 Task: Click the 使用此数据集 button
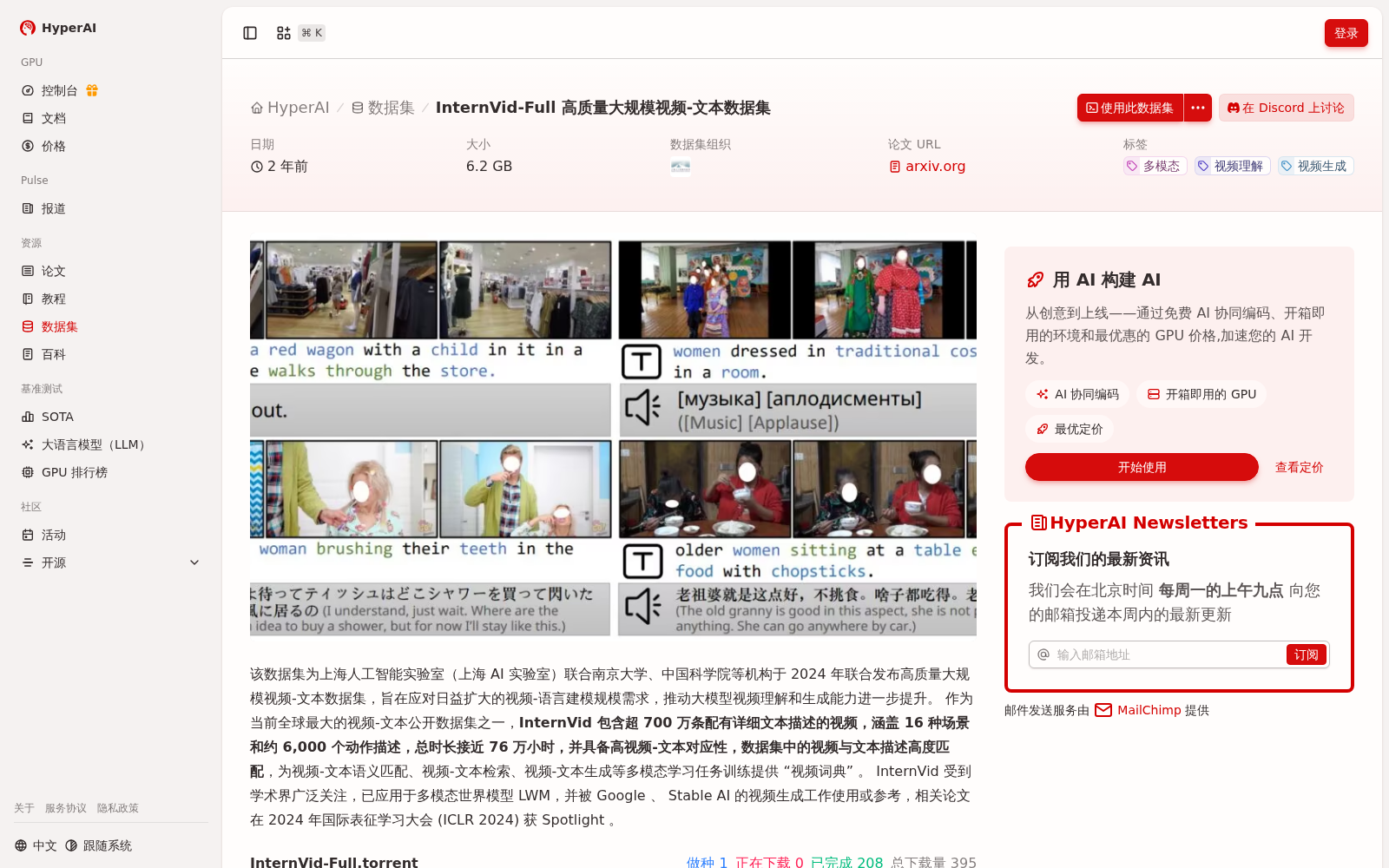click(1130, 108)
